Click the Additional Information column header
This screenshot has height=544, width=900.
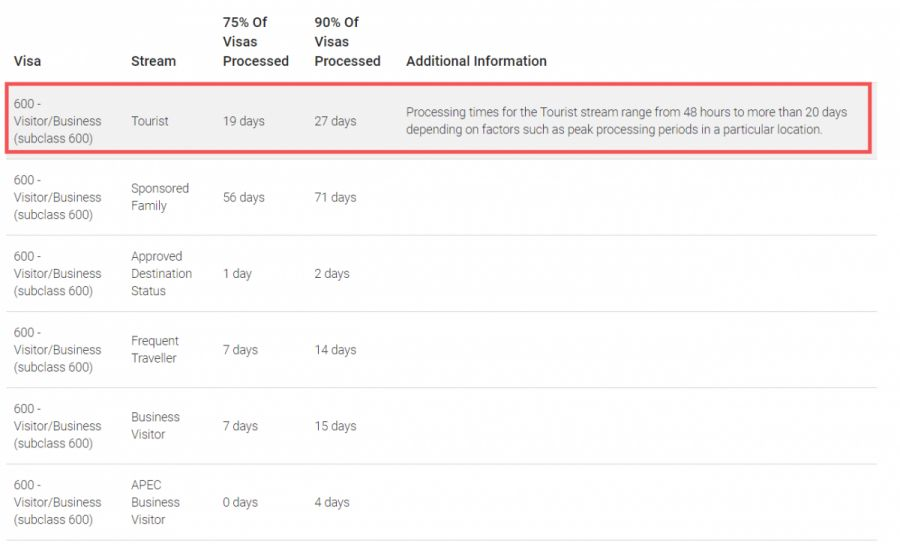[476, 61]
